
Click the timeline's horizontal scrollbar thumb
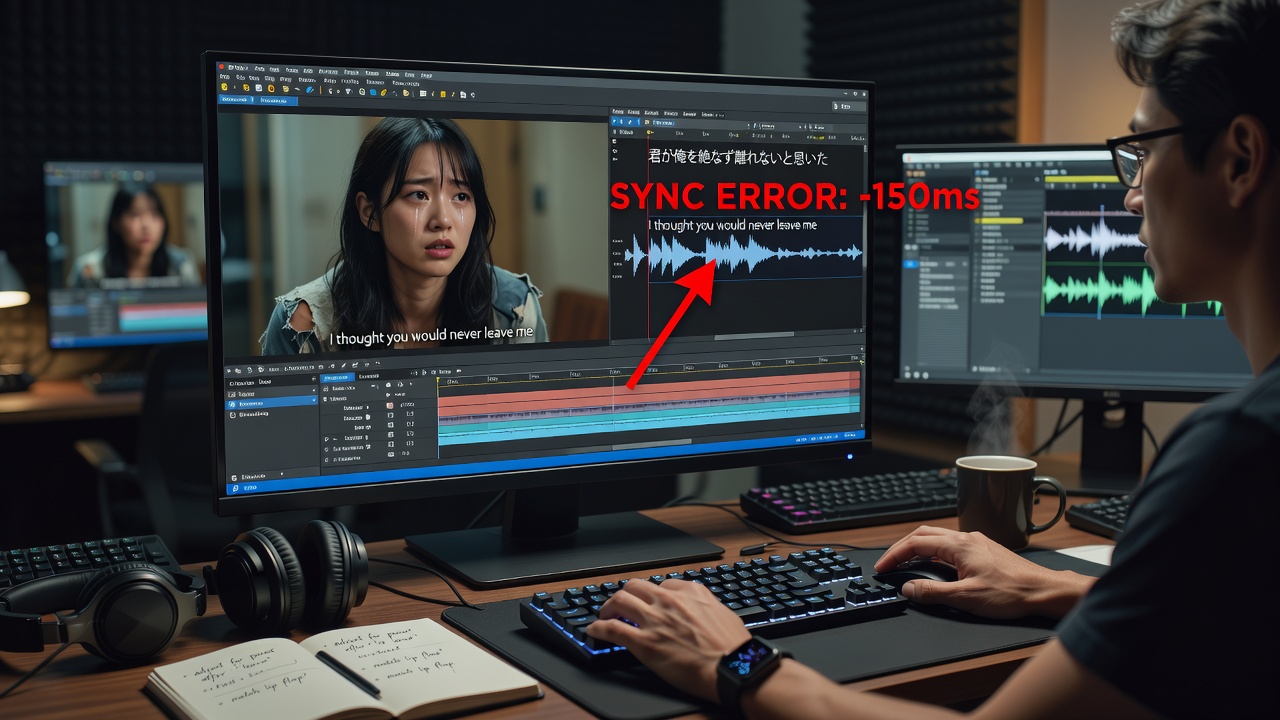(654, 442)
